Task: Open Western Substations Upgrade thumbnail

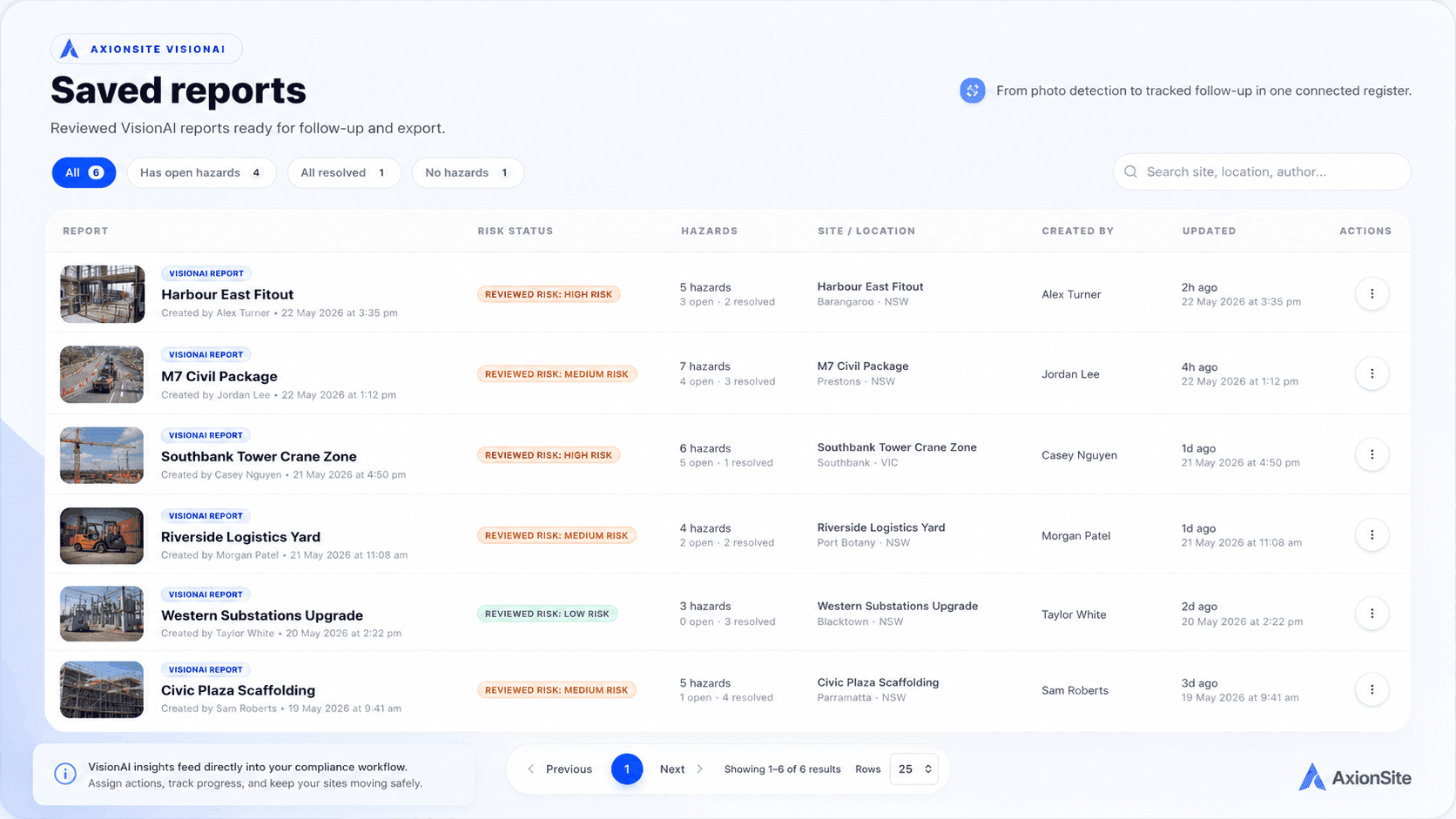Action: pyautogui.click(x=102, y=614)
